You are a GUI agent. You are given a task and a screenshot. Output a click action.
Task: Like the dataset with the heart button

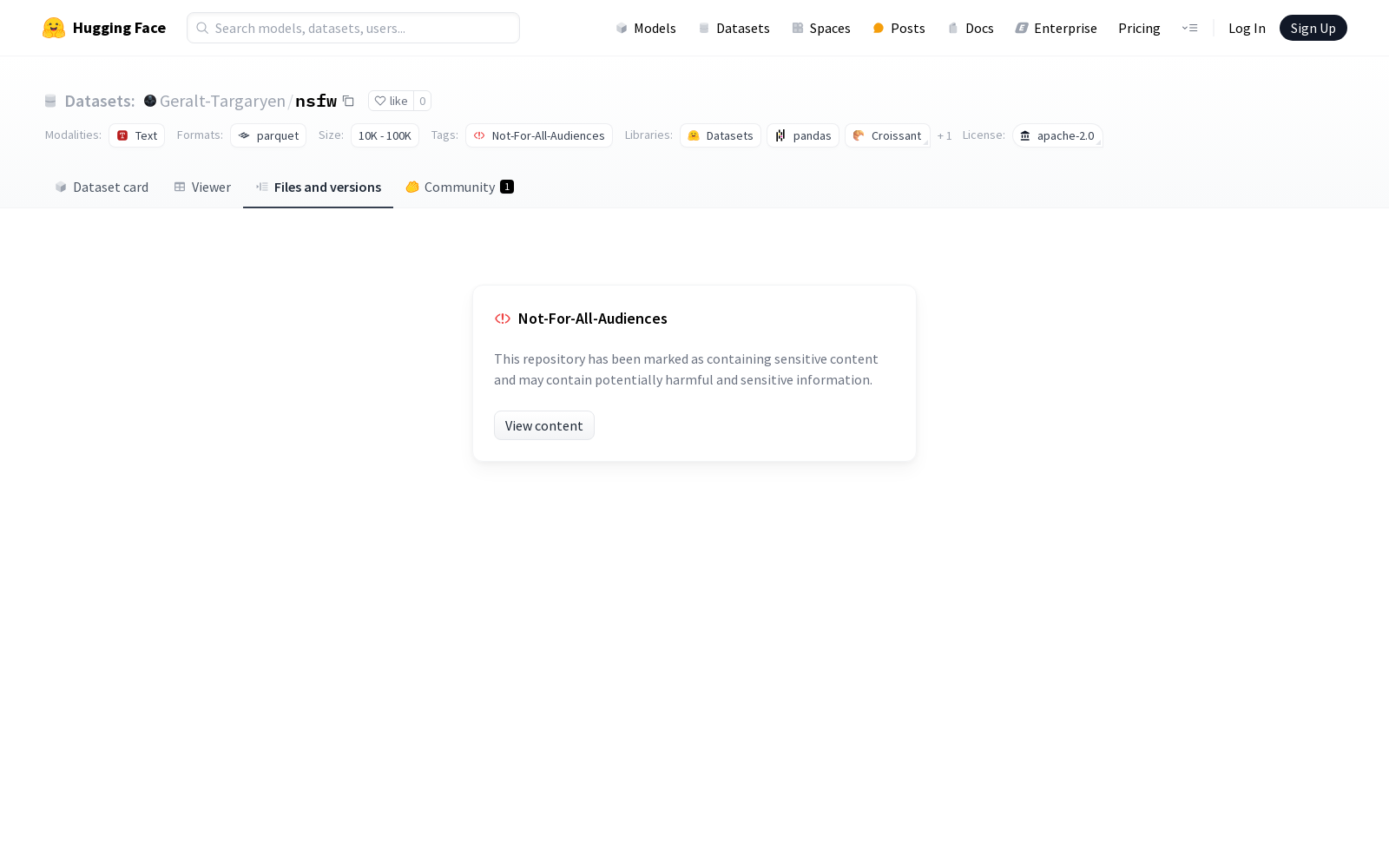tap(391, 101)
